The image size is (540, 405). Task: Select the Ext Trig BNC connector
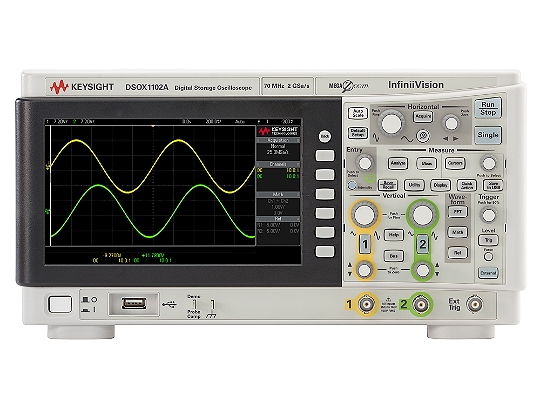pyautogui.click(x=475, y=304)
